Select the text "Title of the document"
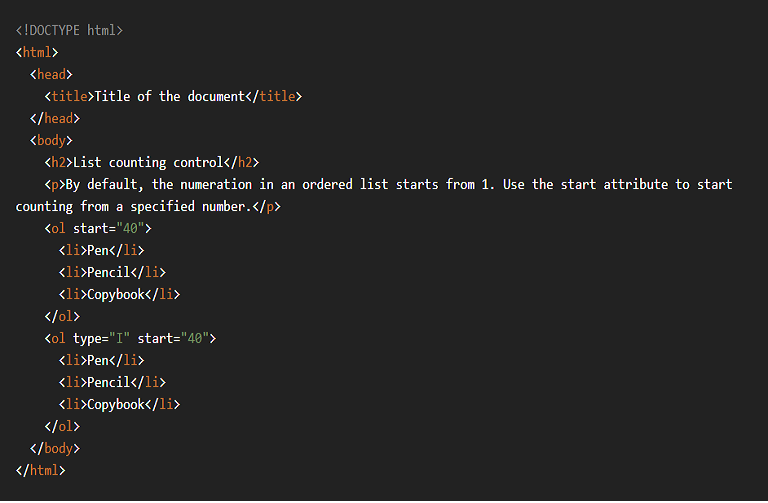Image resolution: width=768 pixels, height=503 pixels. (x=168, y=96)
